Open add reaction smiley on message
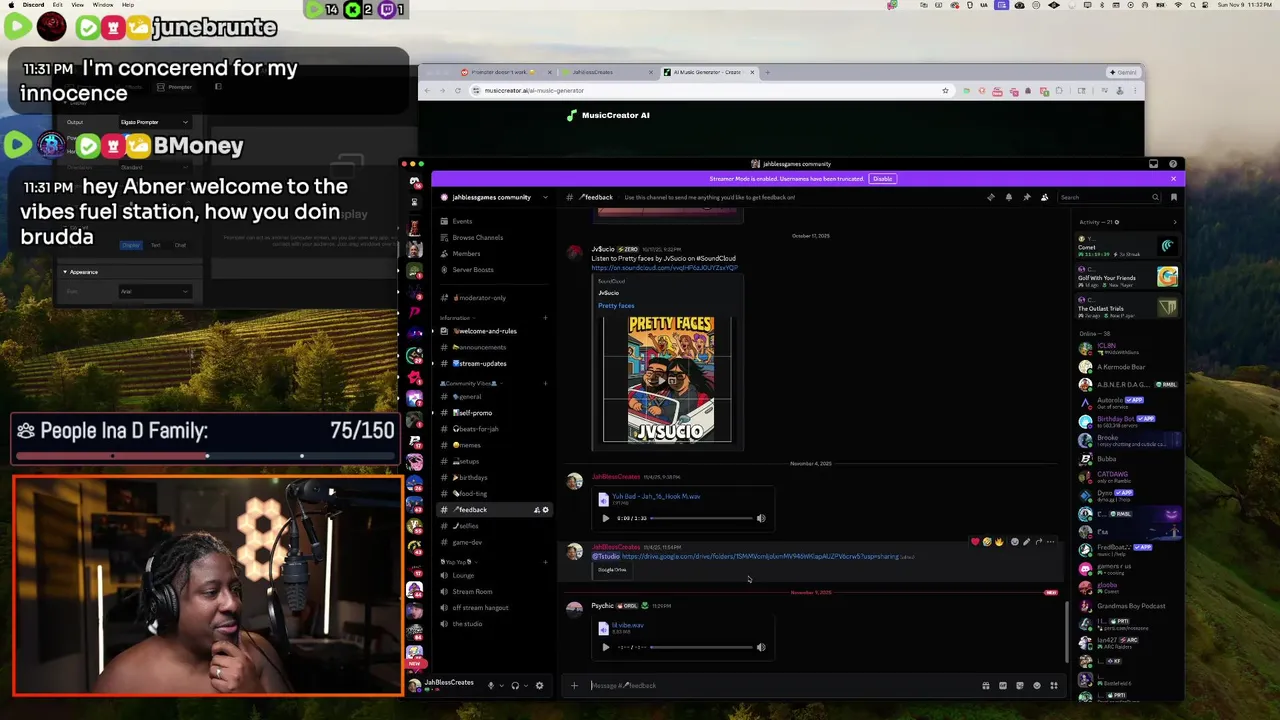 coord(1014,542)
